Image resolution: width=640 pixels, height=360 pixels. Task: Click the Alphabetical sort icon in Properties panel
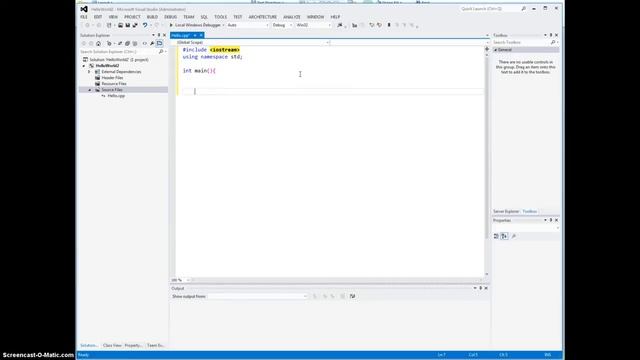coord(504,236)
